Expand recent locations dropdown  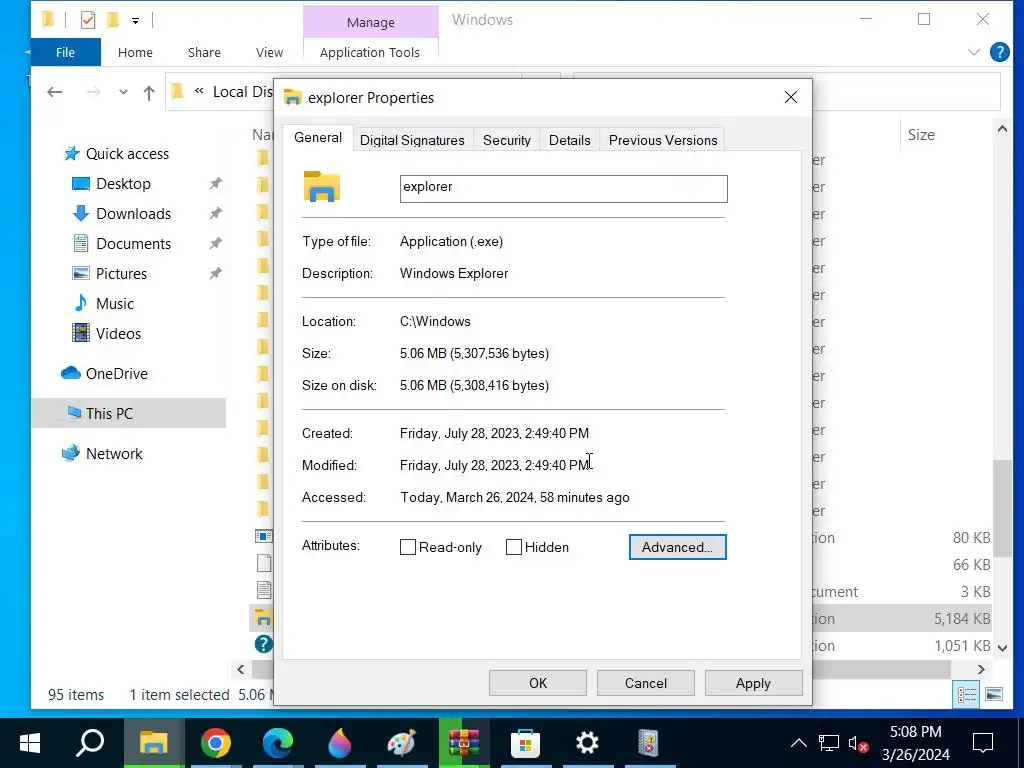pos(123,92)
